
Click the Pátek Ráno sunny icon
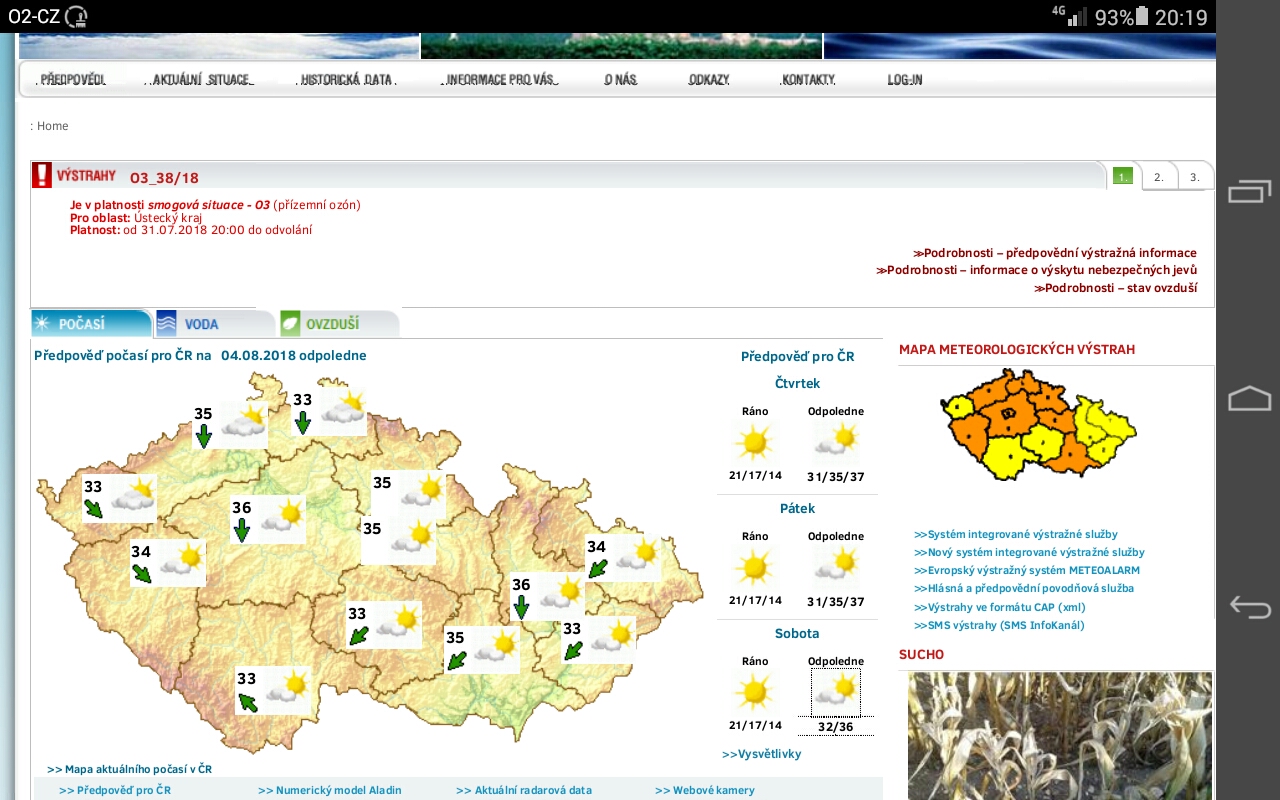pos(755,567)
